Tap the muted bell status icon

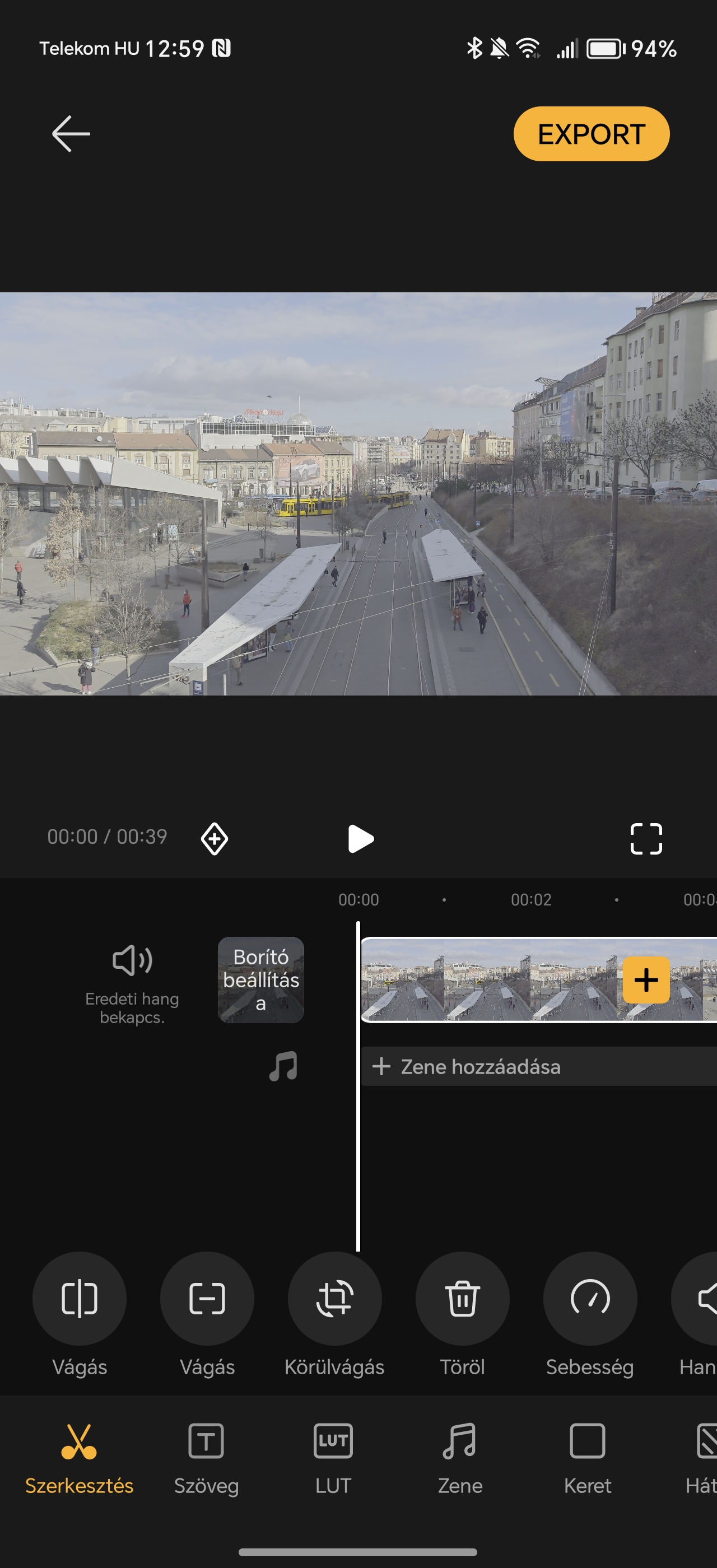point(499,48)
